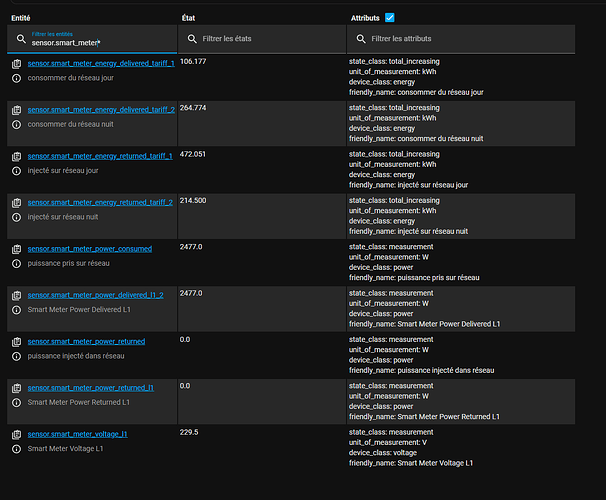The height and width of the screenshot is (500, 606).
Task: Open sensor.smart_meter_power_delivered_l1_2 link
Action: [x=94, y=295]
